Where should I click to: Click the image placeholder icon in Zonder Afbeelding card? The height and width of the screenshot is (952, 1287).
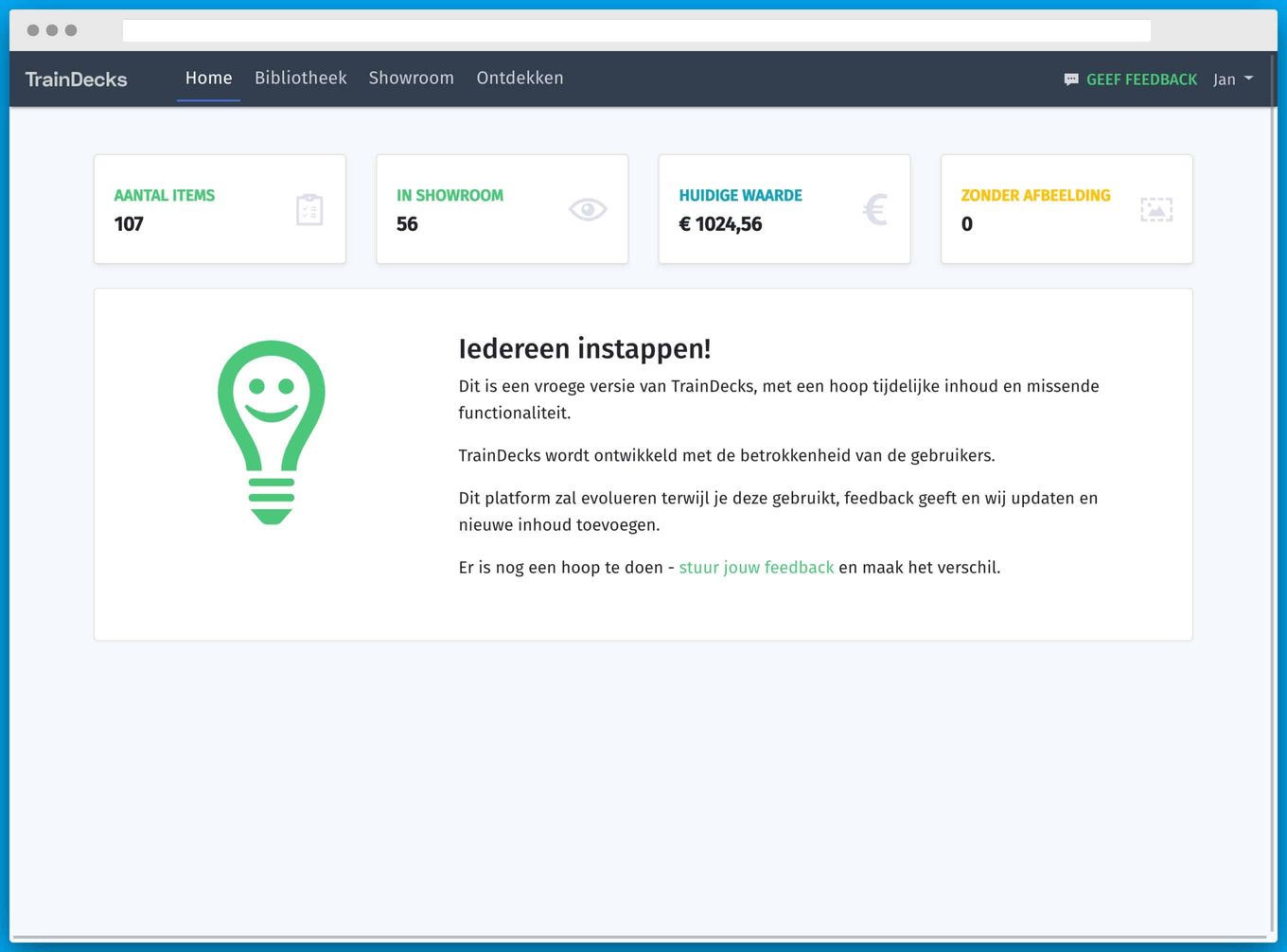pos(1155,209)
